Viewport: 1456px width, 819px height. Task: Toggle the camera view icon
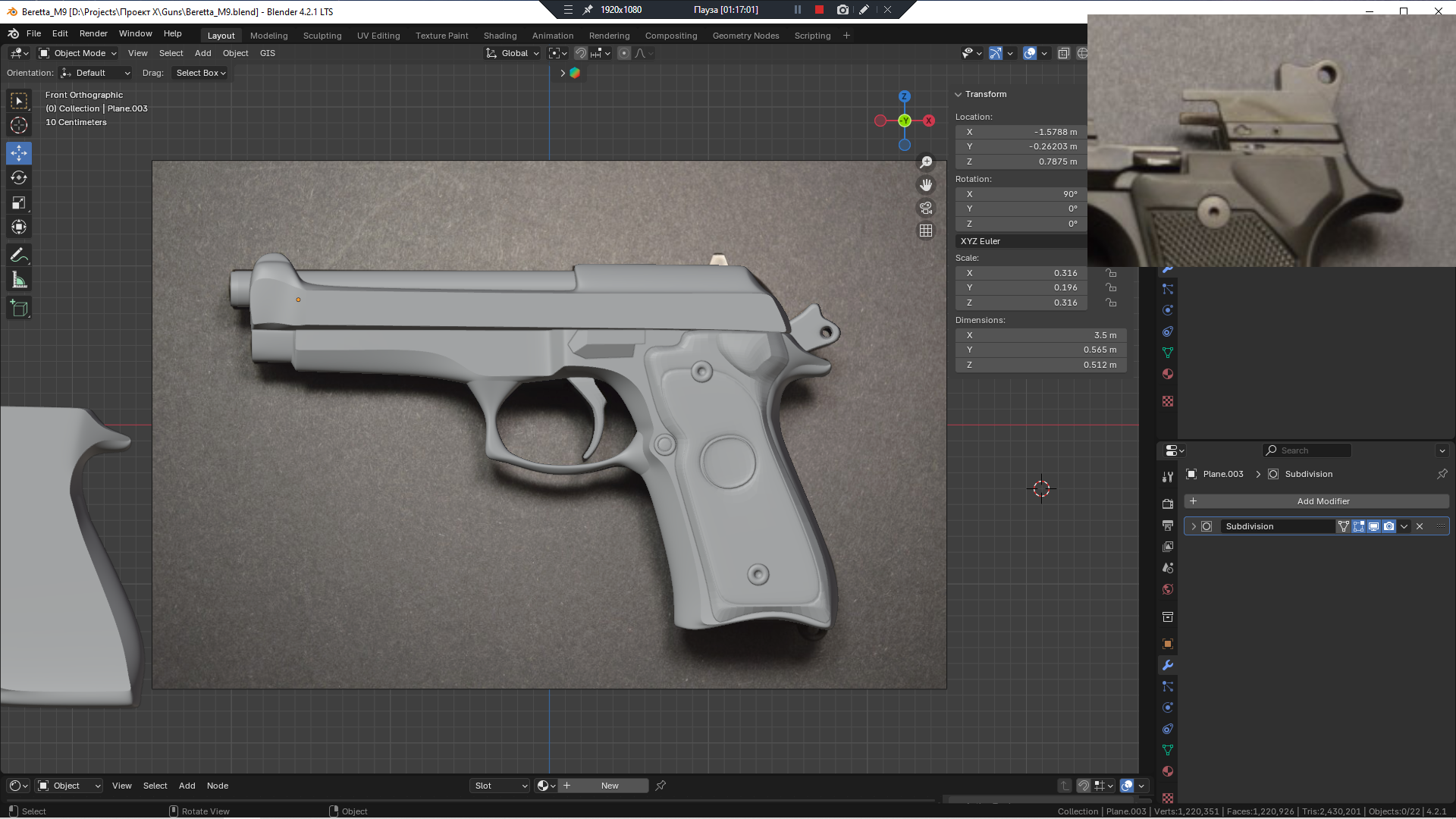click(926, 208)
